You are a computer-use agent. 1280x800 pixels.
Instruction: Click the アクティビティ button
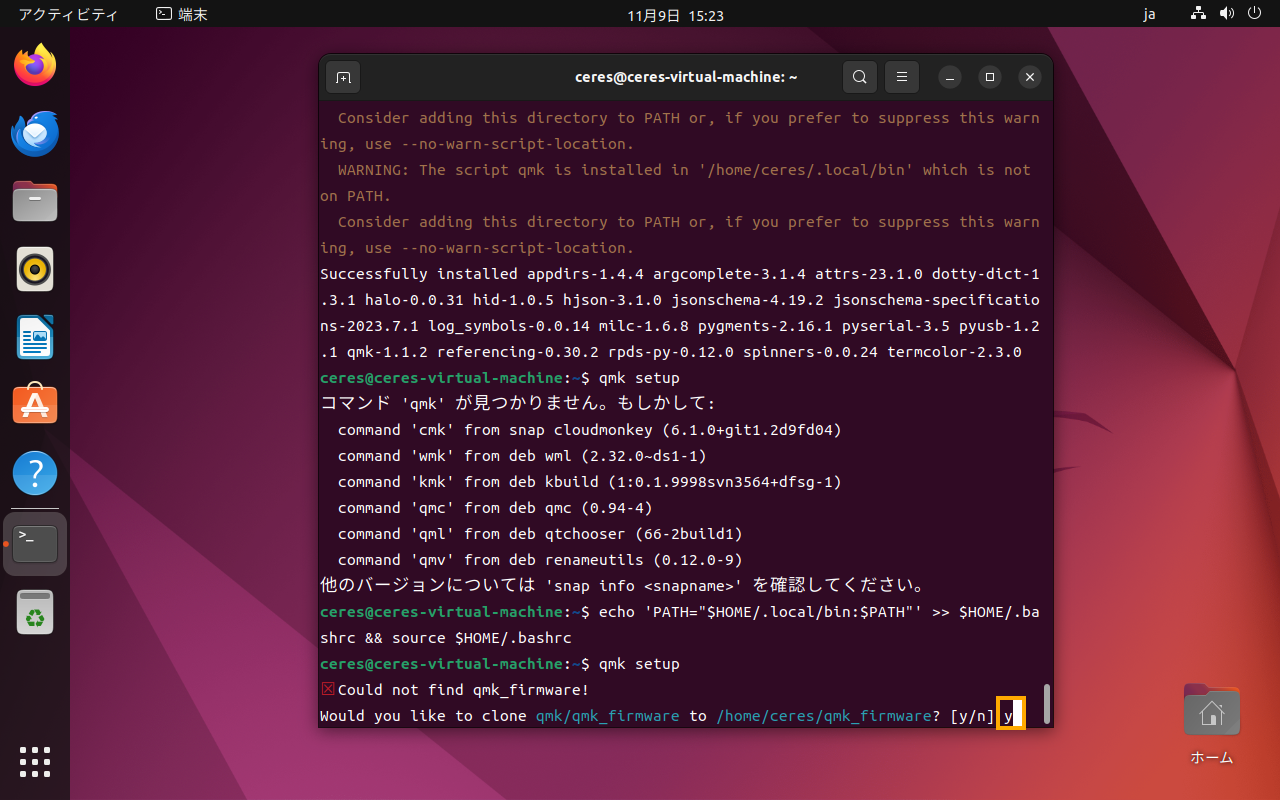click(x=68, y=15)
